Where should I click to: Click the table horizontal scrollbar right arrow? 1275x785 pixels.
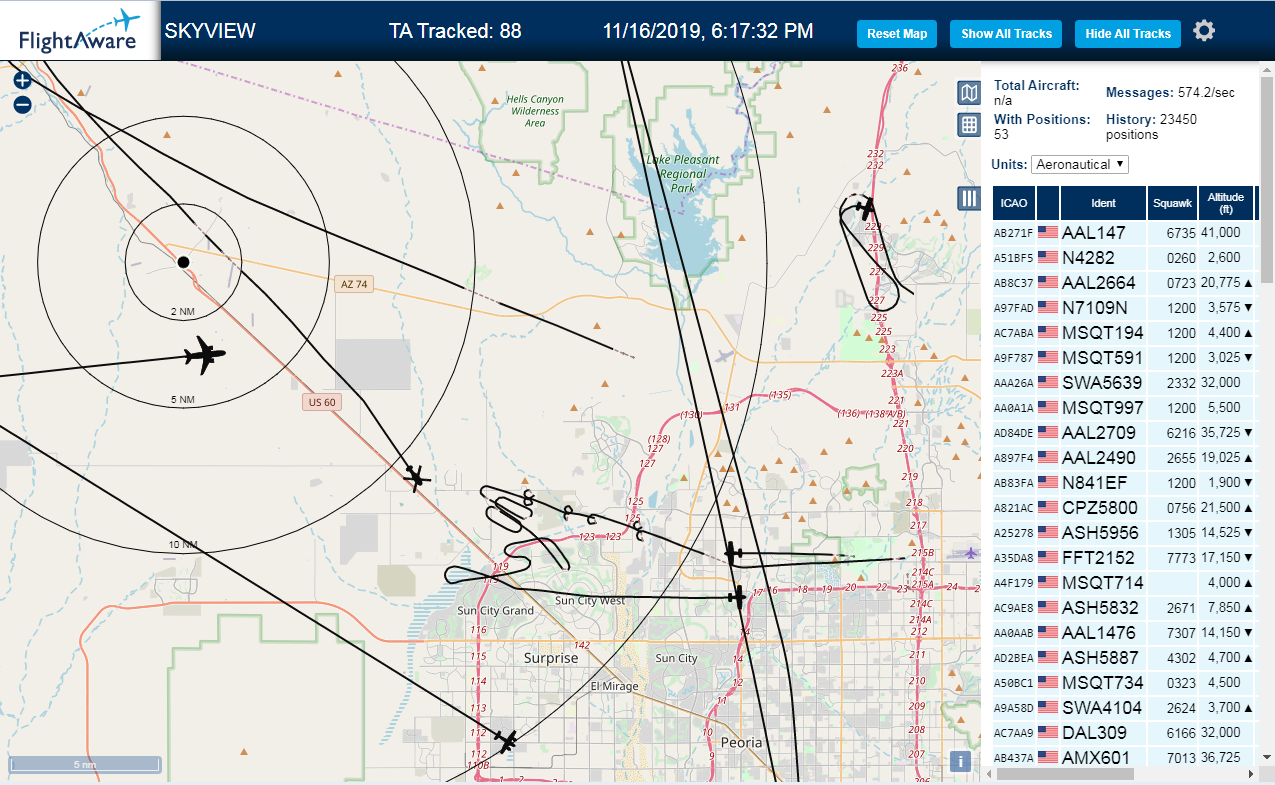tap(1249, 774)
